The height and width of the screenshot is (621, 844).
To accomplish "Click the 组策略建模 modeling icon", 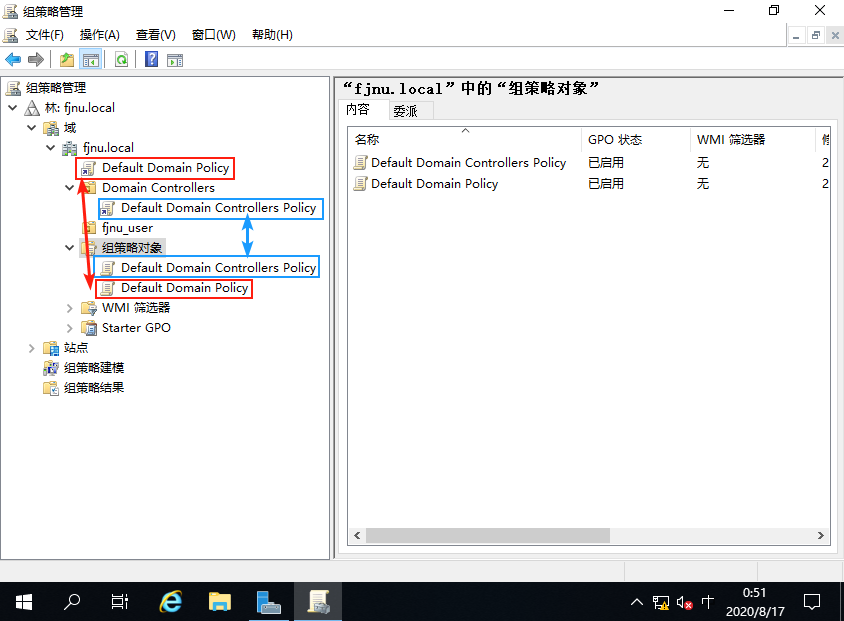I will (x=51, y=368).
